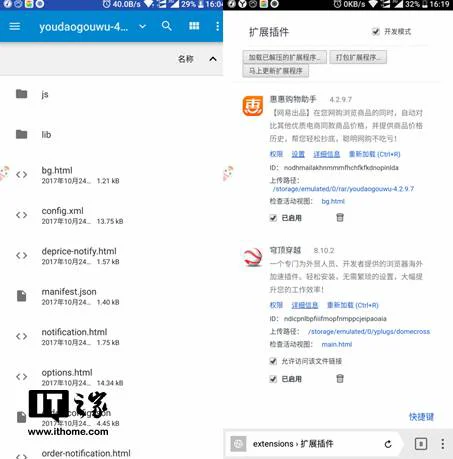Inspect bg.html active view link
Viewport: 453px width, 459px height.
pyautogui.click(x=333, y=201)
